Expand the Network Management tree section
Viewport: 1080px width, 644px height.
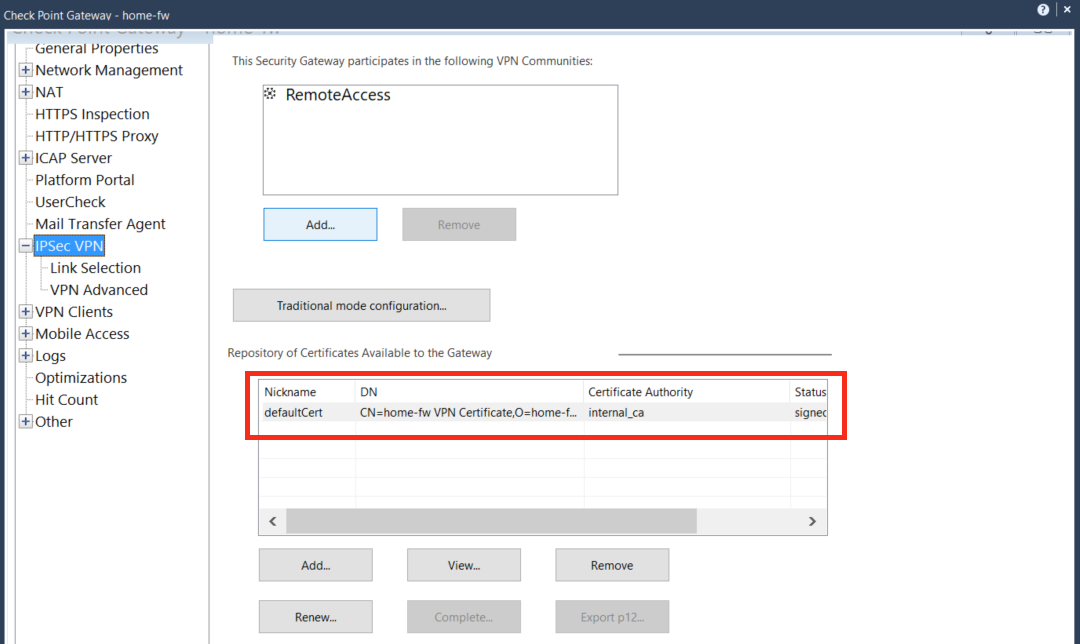click(x=24, y=70)
